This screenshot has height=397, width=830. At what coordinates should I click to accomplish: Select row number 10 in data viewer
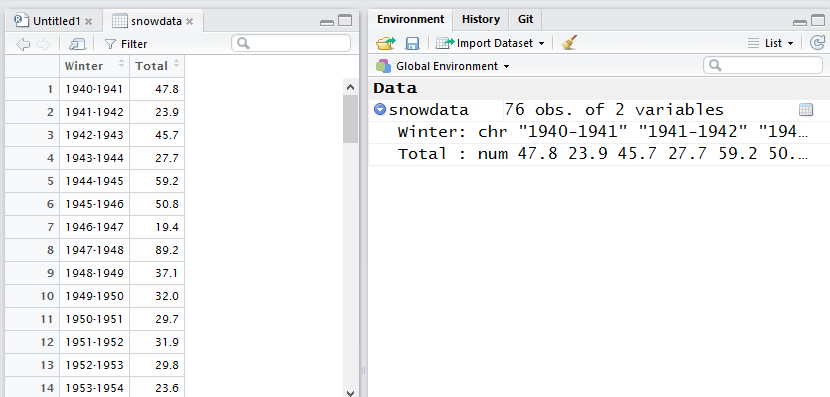[x=32, y=296]
